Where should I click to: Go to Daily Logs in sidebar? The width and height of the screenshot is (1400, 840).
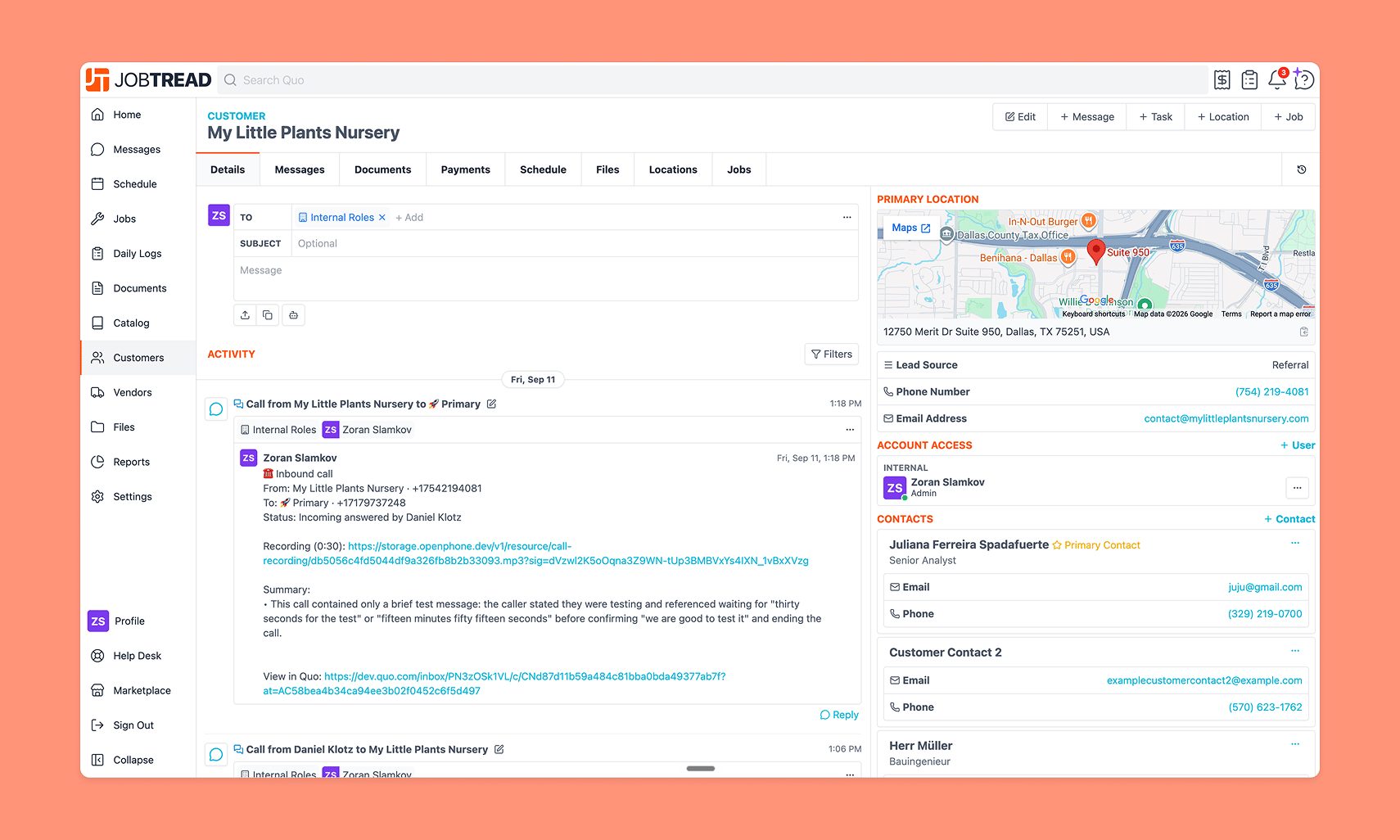pos(138,254)
